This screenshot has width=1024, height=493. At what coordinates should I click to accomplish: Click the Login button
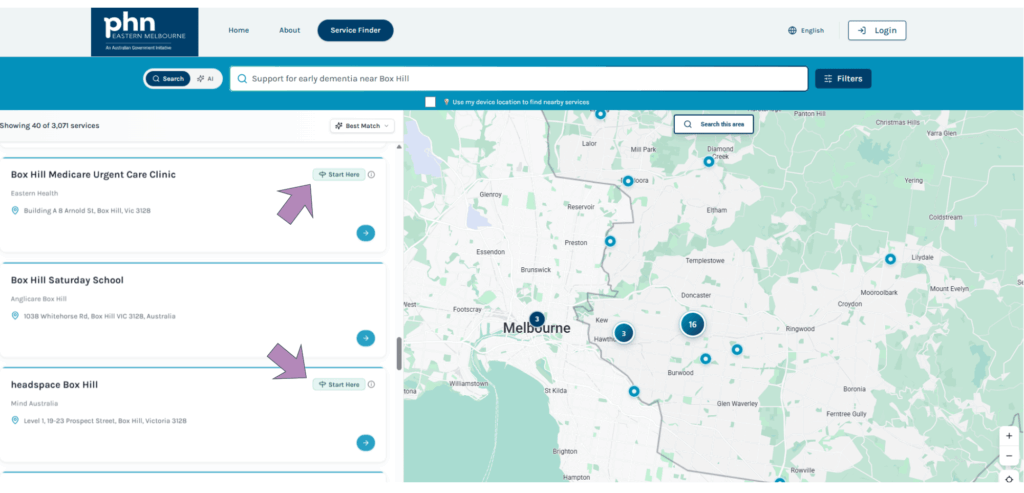tap(877, 31)
